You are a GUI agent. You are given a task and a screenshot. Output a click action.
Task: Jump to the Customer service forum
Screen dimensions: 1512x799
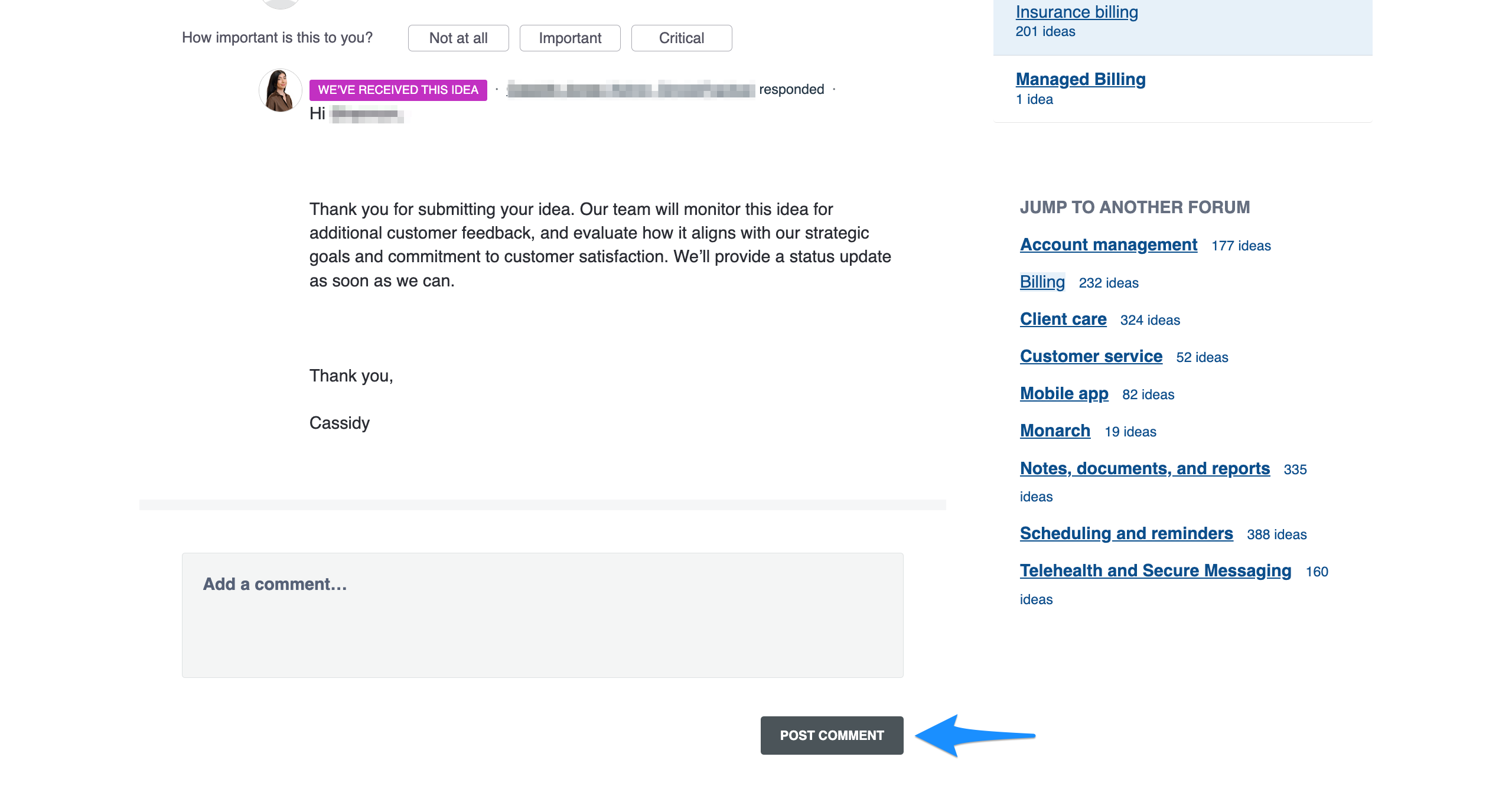click(x=1091, y=356)
